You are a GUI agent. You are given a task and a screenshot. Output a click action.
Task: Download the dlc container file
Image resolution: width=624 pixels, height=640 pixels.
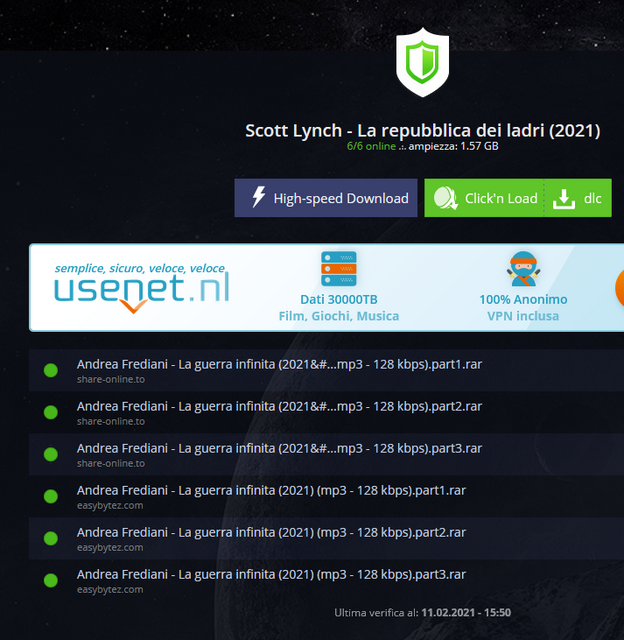point(578,198)
